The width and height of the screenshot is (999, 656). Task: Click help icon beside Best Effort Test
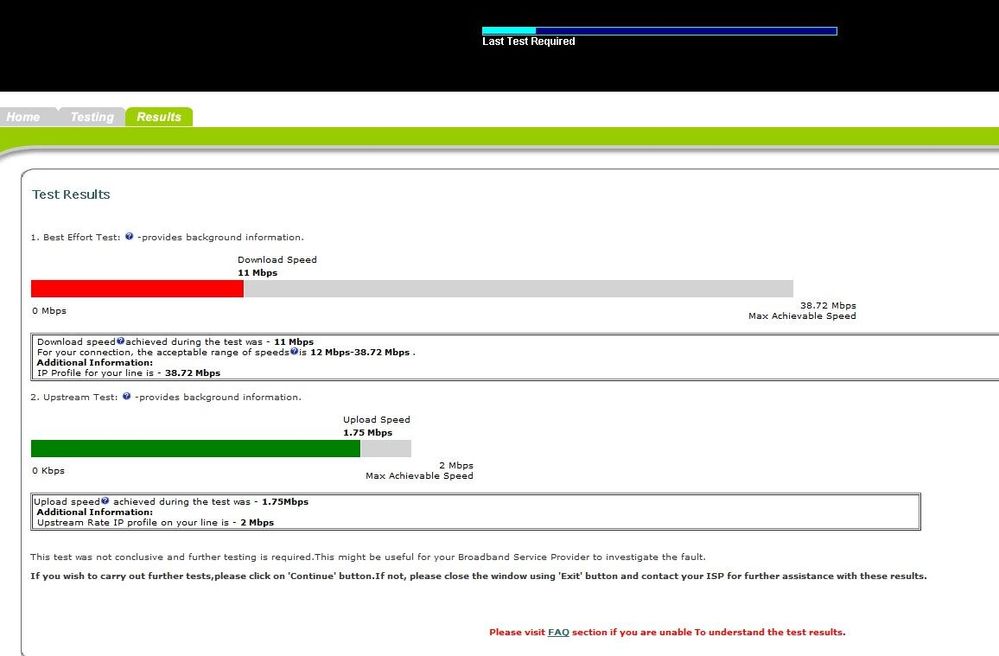tap(129, 236)
